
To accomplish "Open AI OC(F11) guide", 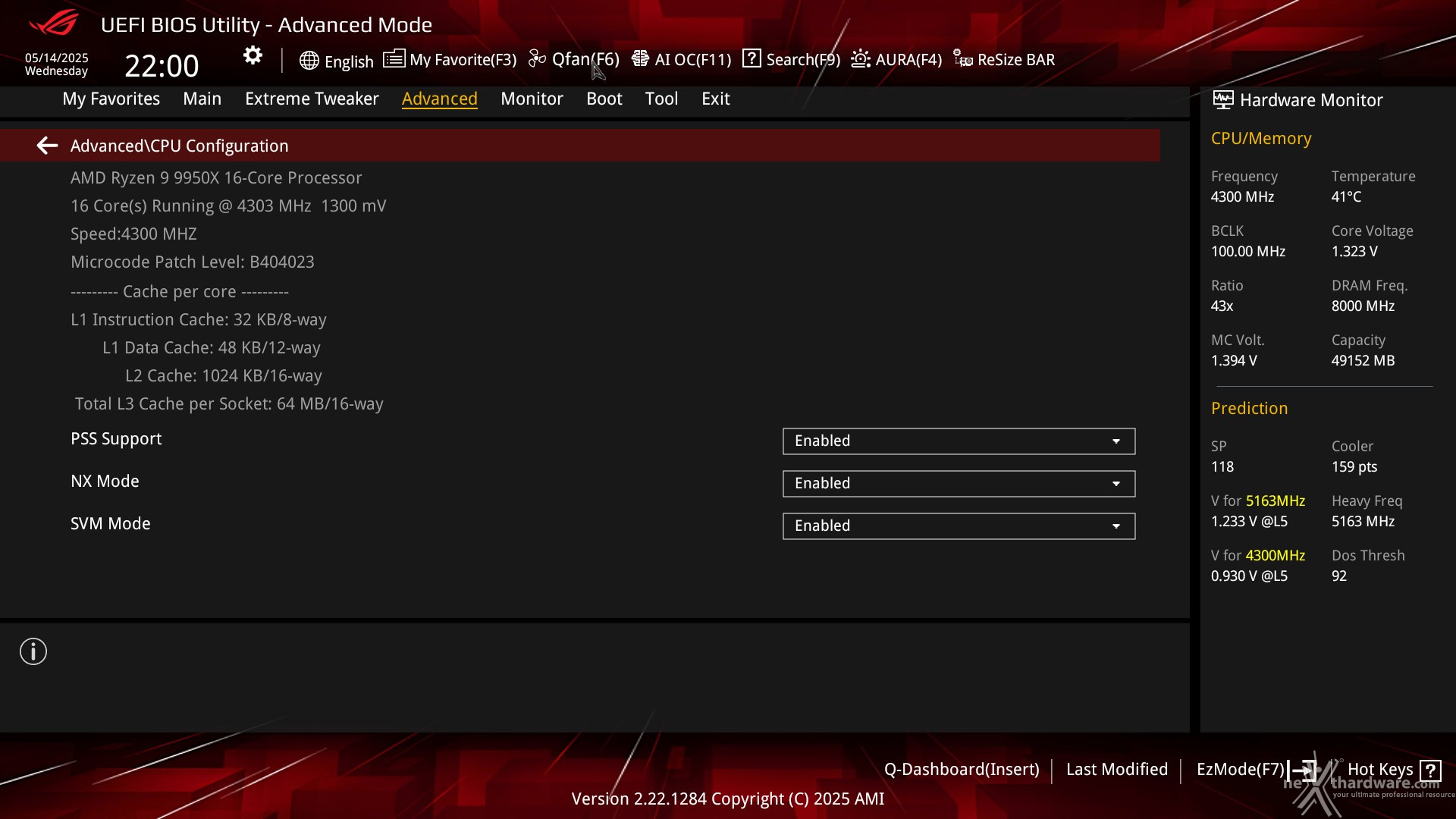I will 681,59.
